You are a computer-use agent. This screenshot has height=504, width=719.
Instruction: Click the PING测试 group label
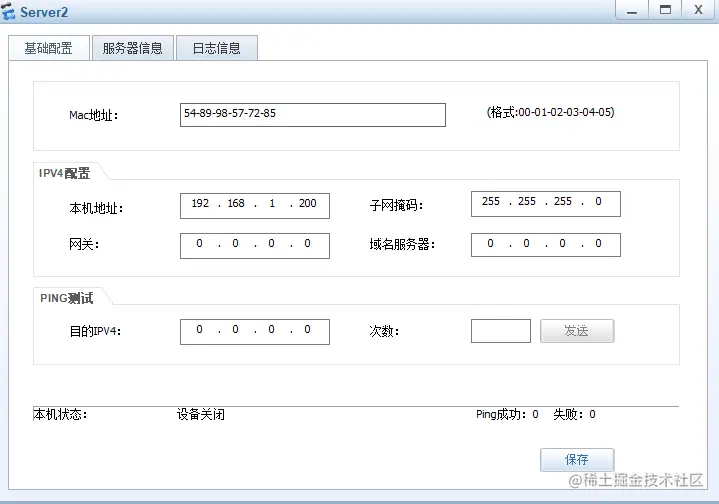point(66,299)
